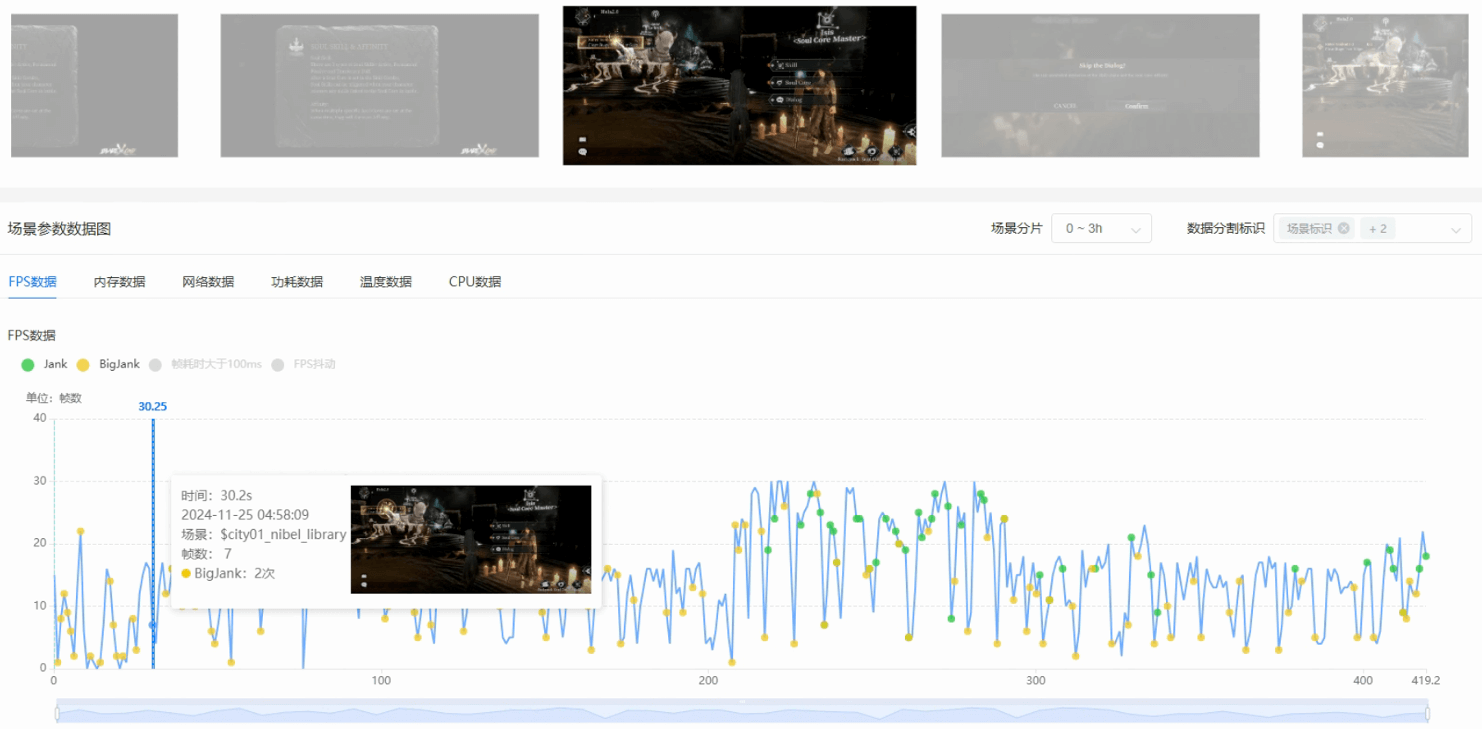Image resolution: width=1482 pixels, height=729 pixels.
Task: Select the 温度数据 tab
Action: coord(386,281)
